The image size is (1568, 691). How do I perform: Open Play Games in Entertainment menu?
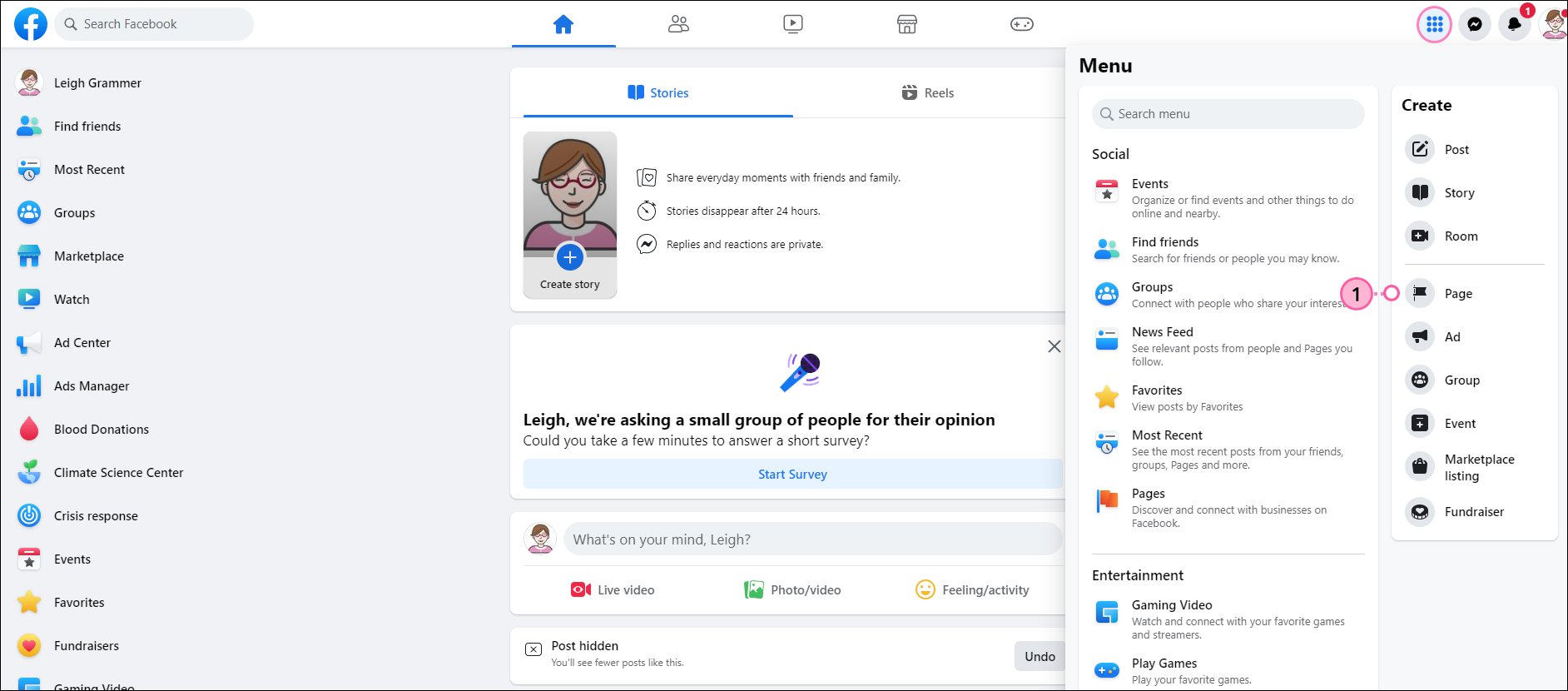coord(1228,673)
